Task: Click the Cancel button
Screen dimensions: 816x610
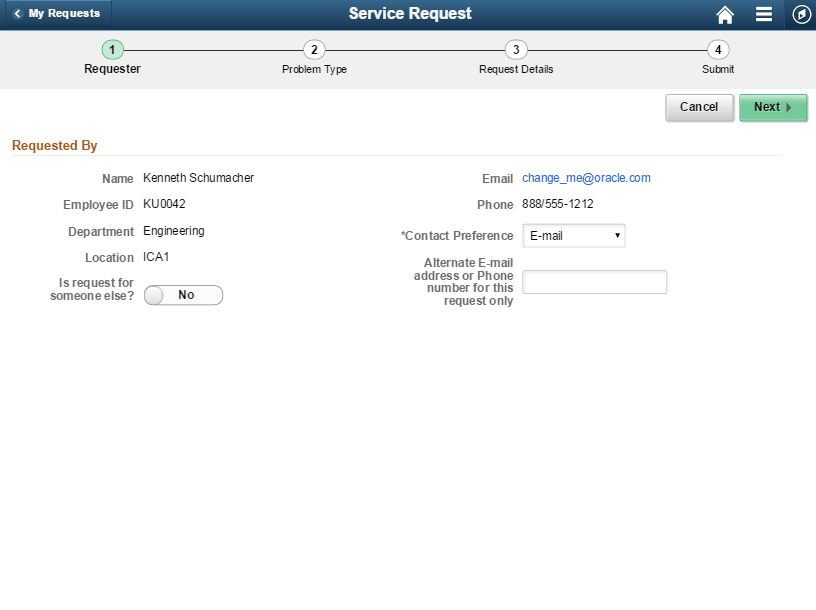Action: coord(699,107)
